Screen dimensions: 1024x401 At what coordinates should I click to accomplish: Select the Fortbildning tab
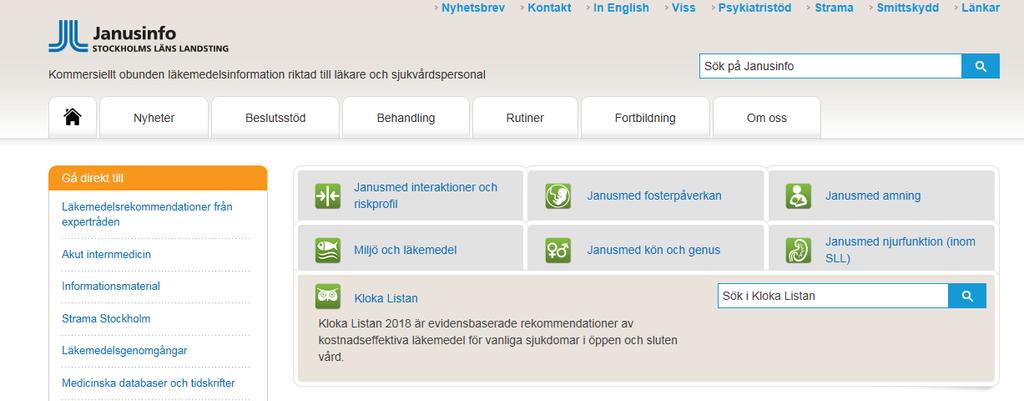pyautogui.click(x=645, y=118)
